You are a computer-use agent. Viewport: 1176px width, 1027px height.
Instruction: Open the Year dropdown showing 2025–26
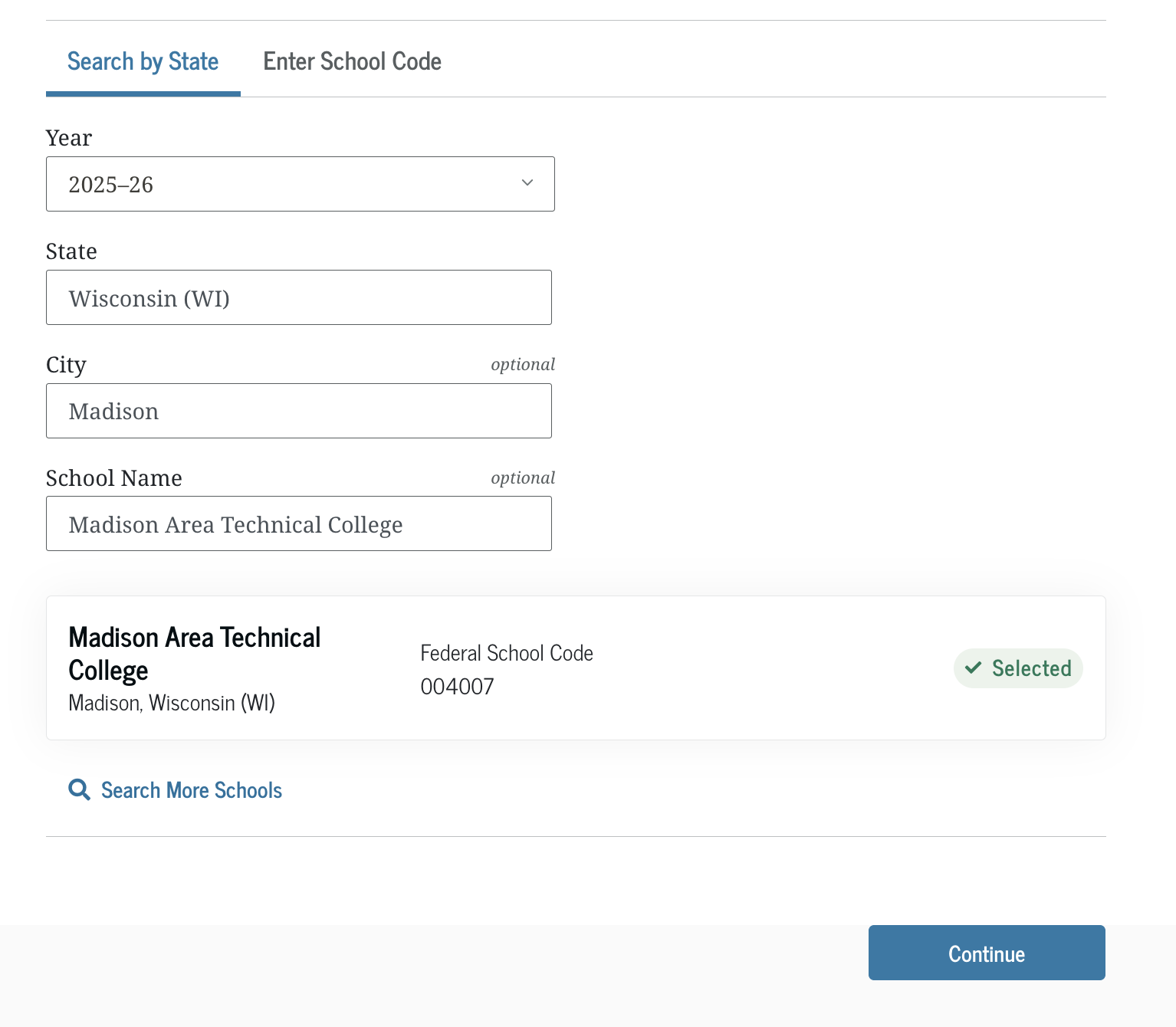pos(300,184)
